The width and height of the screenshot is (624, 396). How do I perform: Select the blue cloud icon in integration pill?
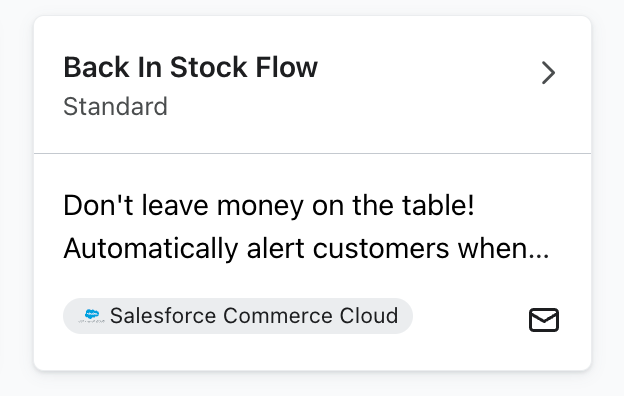[92, 316]
